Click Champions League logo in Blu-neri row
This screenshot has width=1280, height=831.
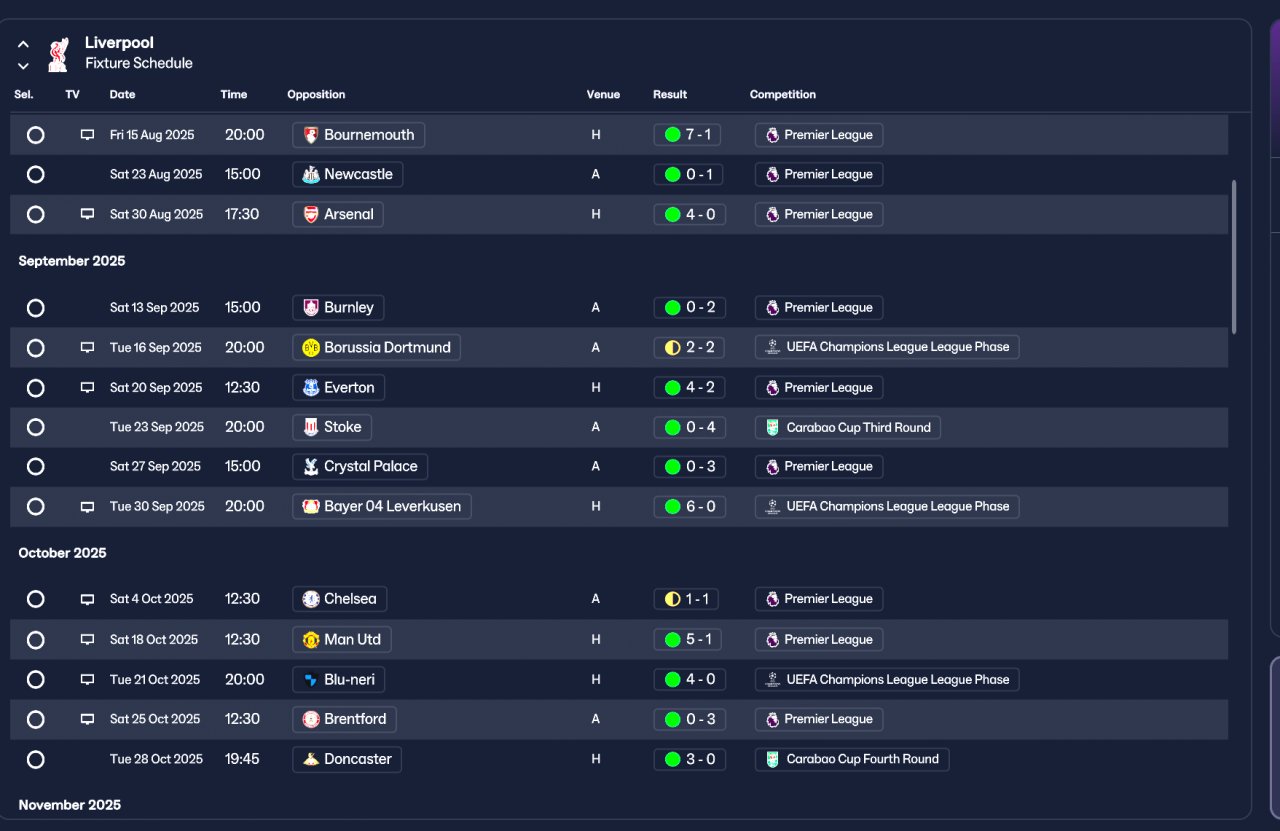[x=772, y=680]
